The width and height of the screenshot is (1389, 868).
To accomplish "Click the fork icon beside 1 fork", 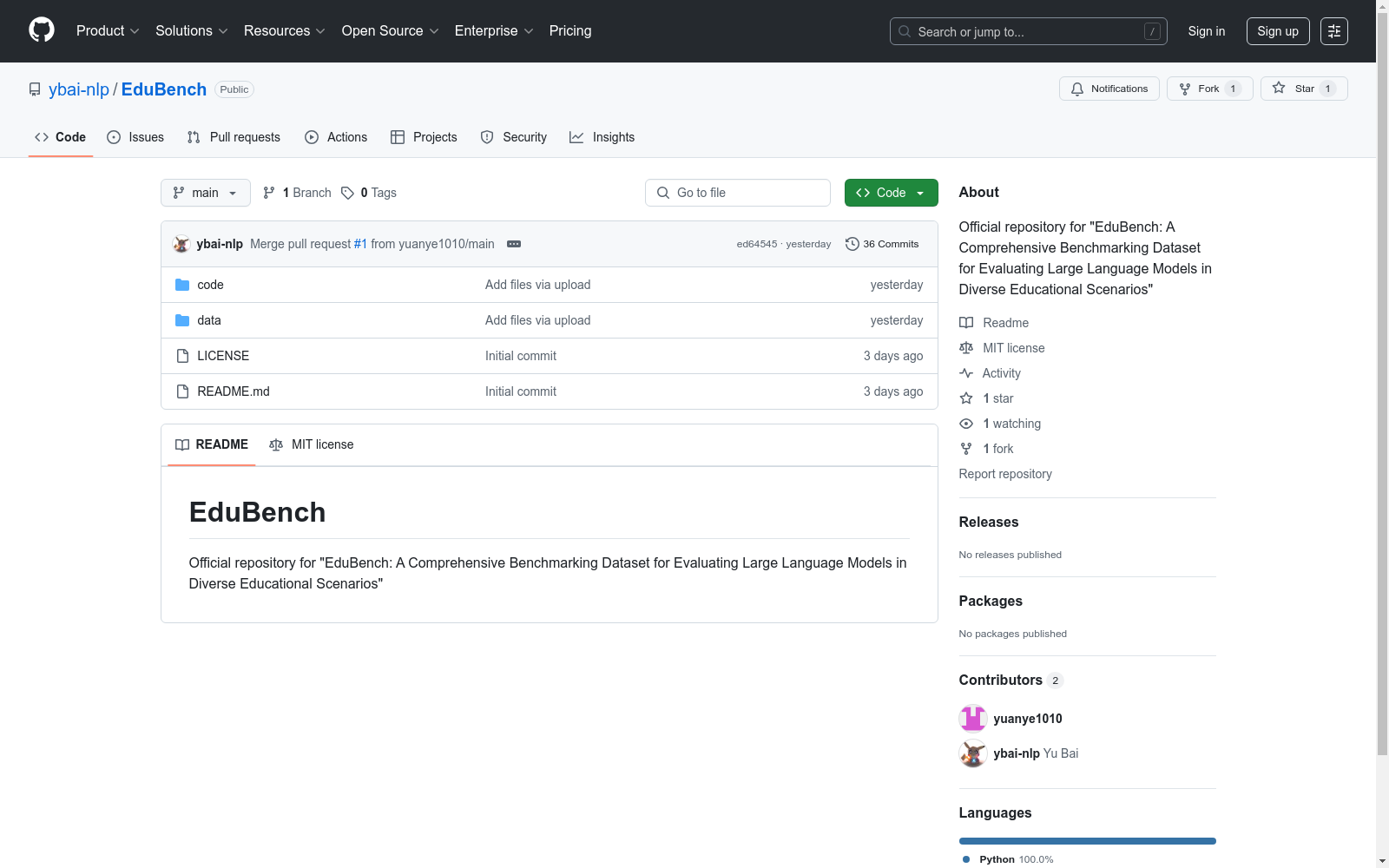I will pos(966,449).
